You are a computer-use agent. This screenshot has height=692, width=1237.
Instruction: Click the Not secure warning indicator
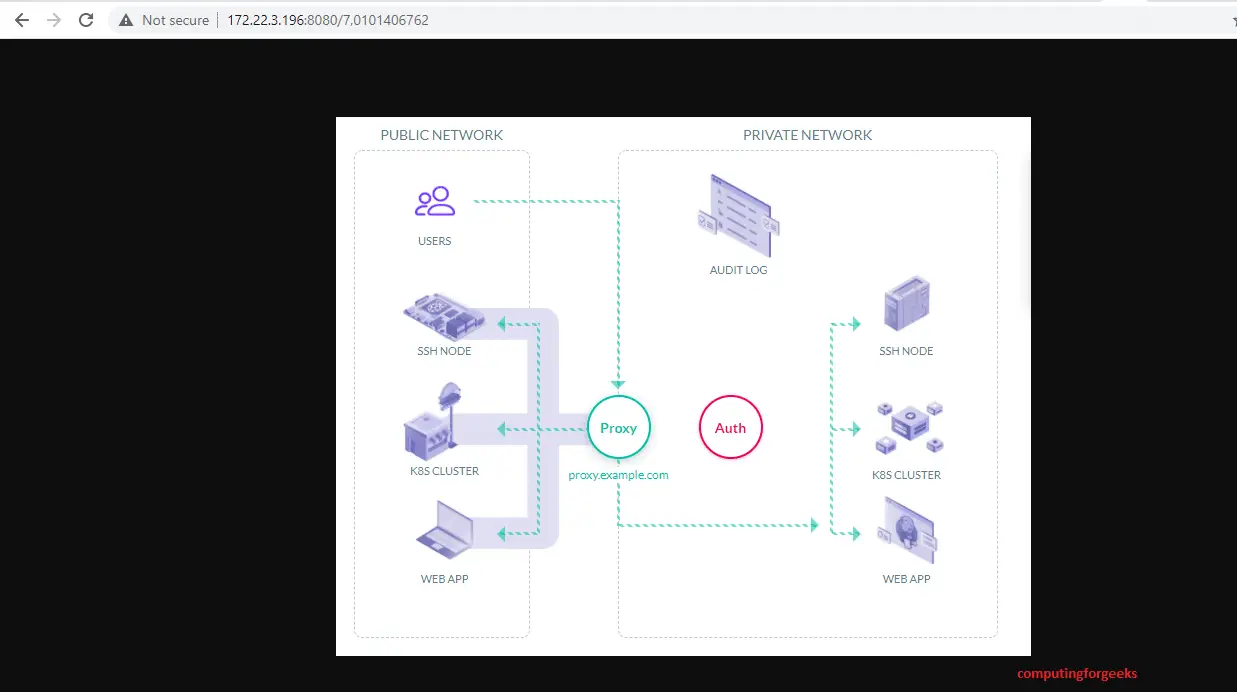pos(163,19)
